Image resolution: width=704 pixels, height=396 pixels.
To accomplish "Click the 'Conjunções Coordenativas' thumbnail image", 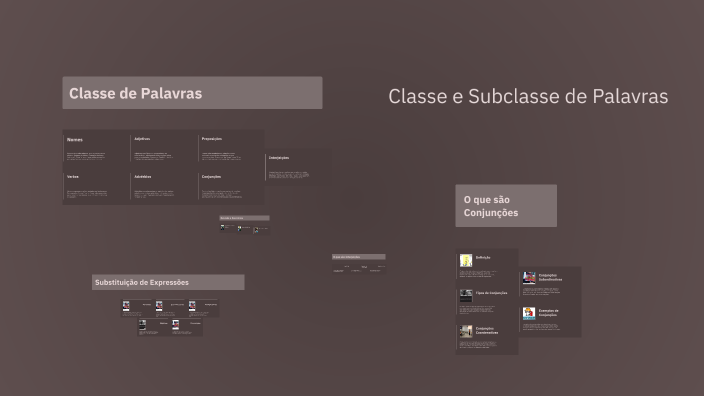I will click(466, 331).
